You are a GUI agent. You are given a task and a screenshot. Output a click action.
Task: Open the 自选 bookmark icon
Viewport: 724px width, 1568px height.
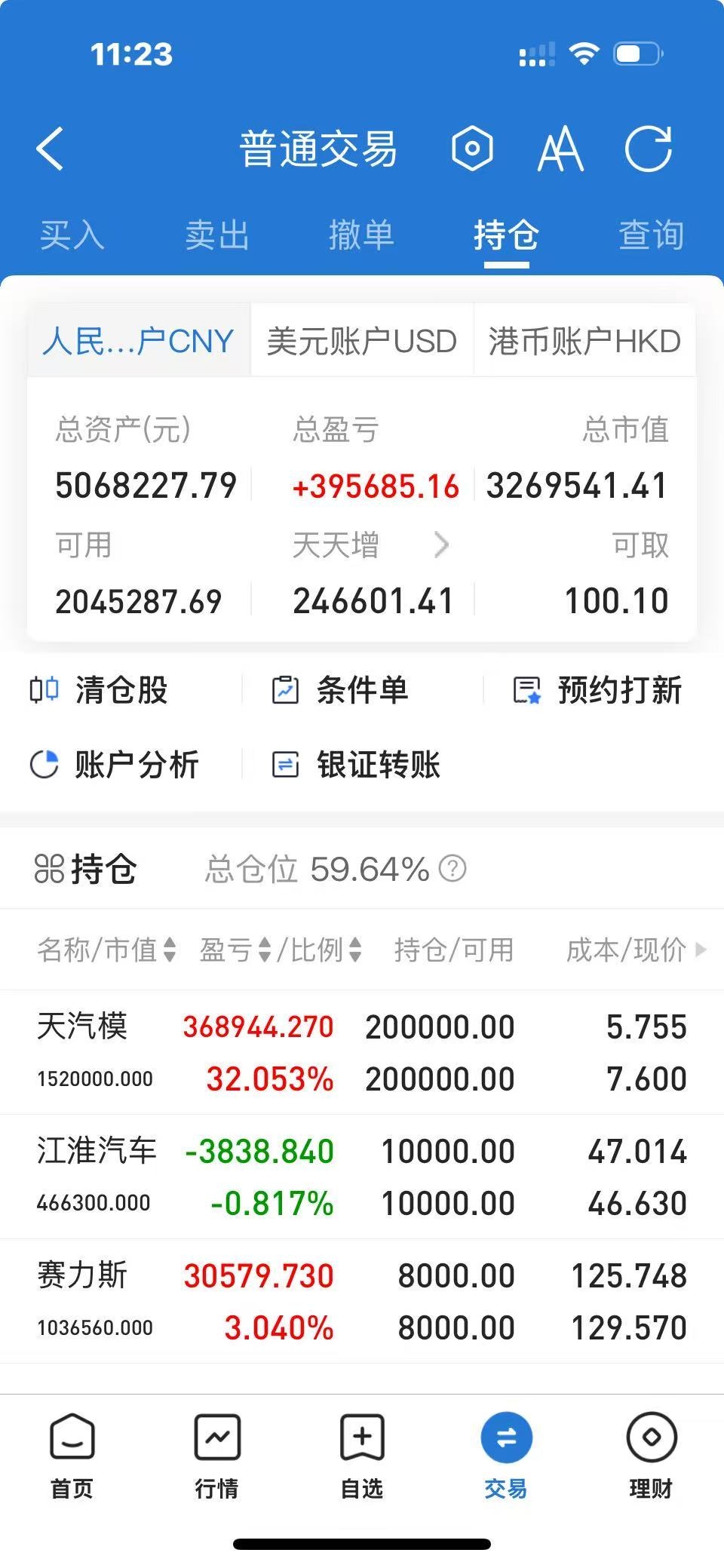pyautogui.click(x=362, y=1437)
